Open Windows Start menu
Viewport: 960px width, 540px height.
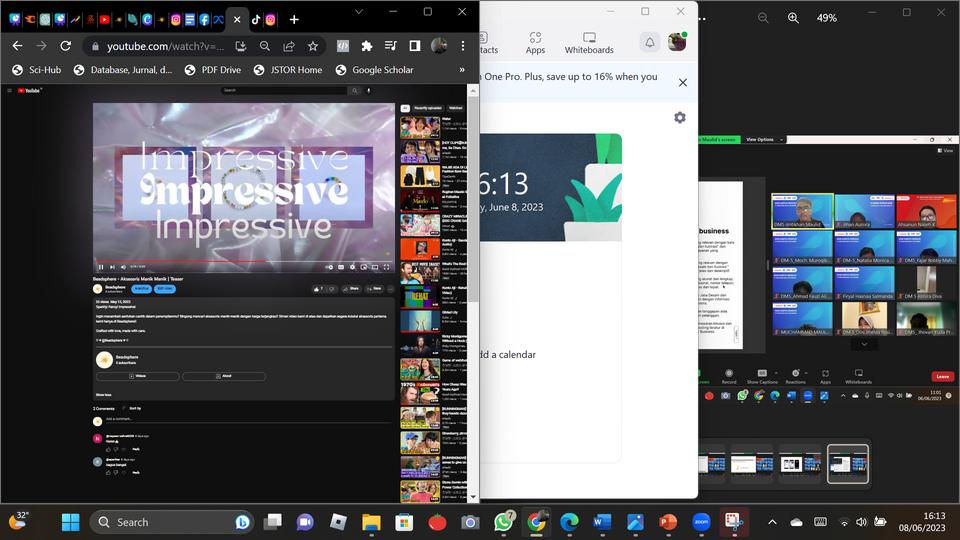click(70, 522)
